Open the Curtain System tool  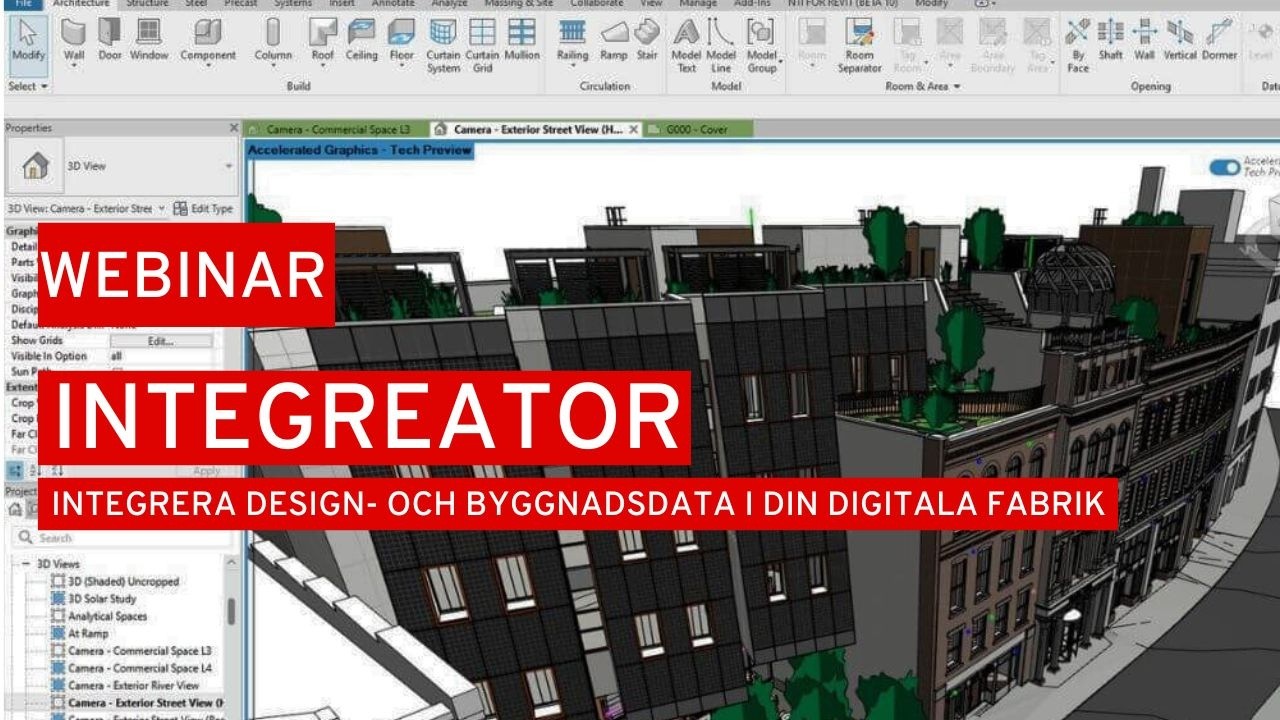pos(443,47)
